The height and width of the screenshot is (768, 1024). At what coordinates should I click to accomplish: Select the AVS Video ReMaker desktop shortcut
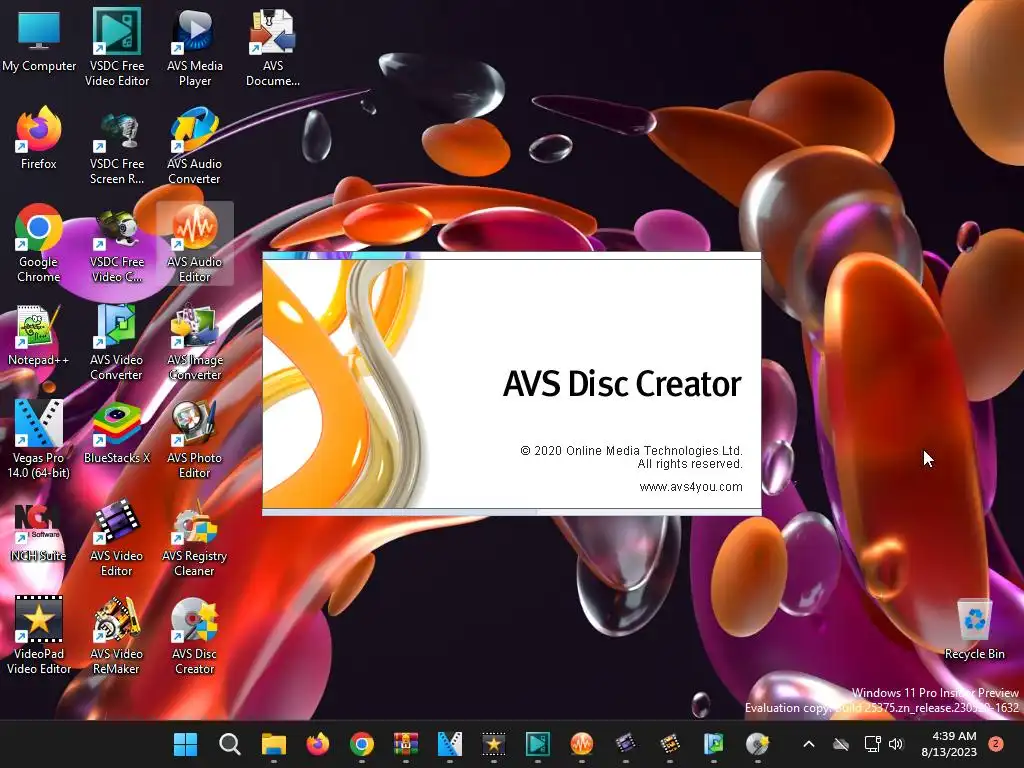[x=117, y=636]
